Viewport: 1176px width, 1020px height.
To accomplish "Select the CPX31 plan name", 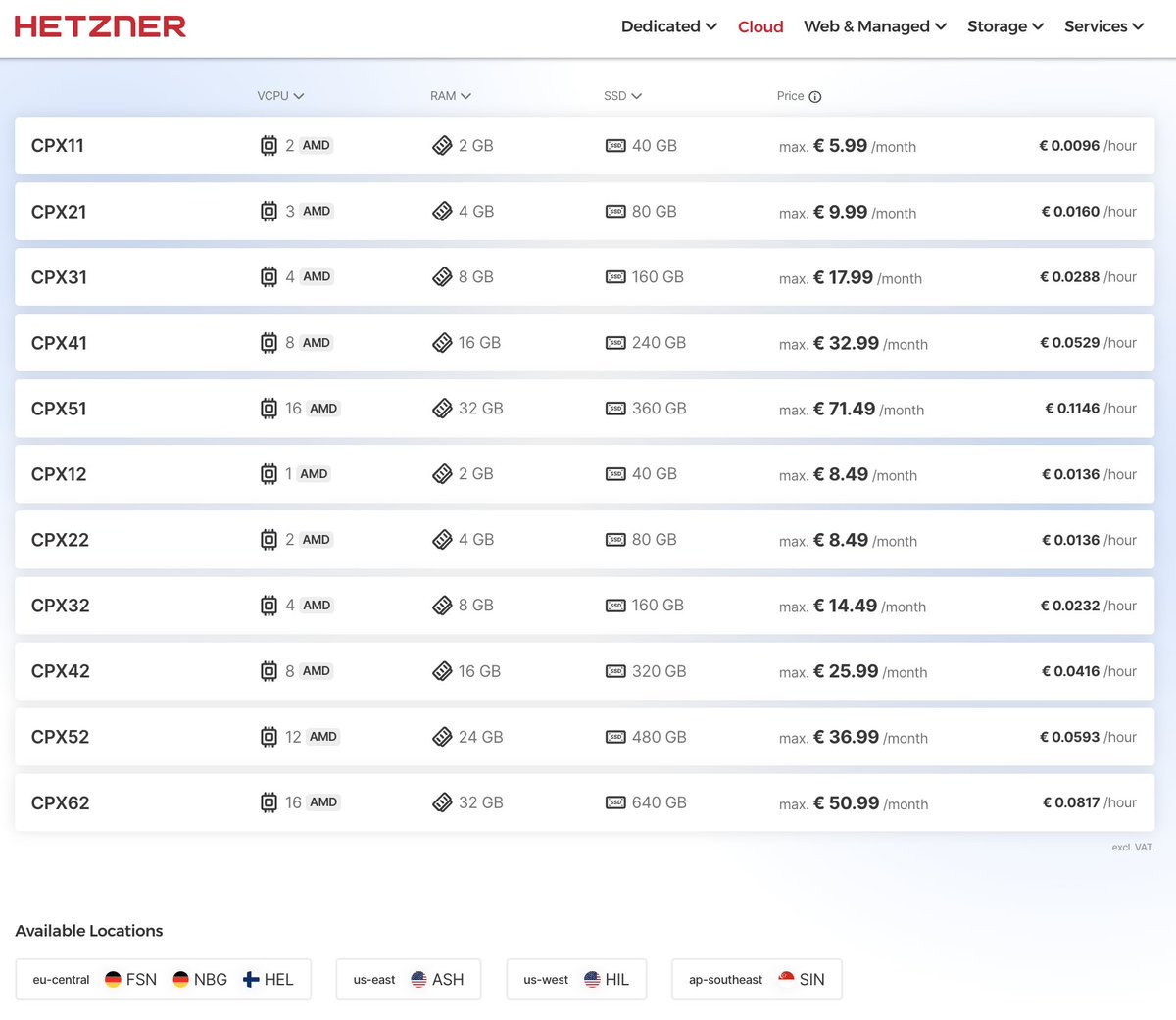I will 59,277.
